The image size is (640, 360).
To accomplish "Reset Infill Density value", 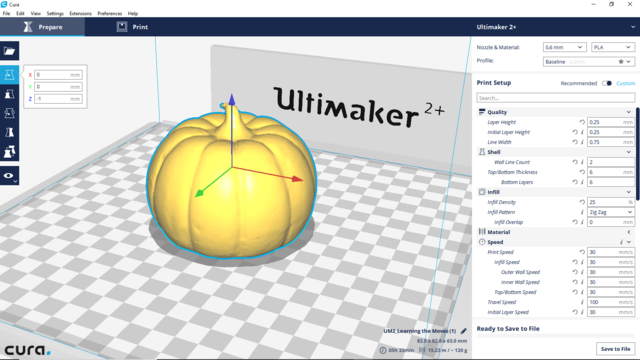I will [582, 202].
